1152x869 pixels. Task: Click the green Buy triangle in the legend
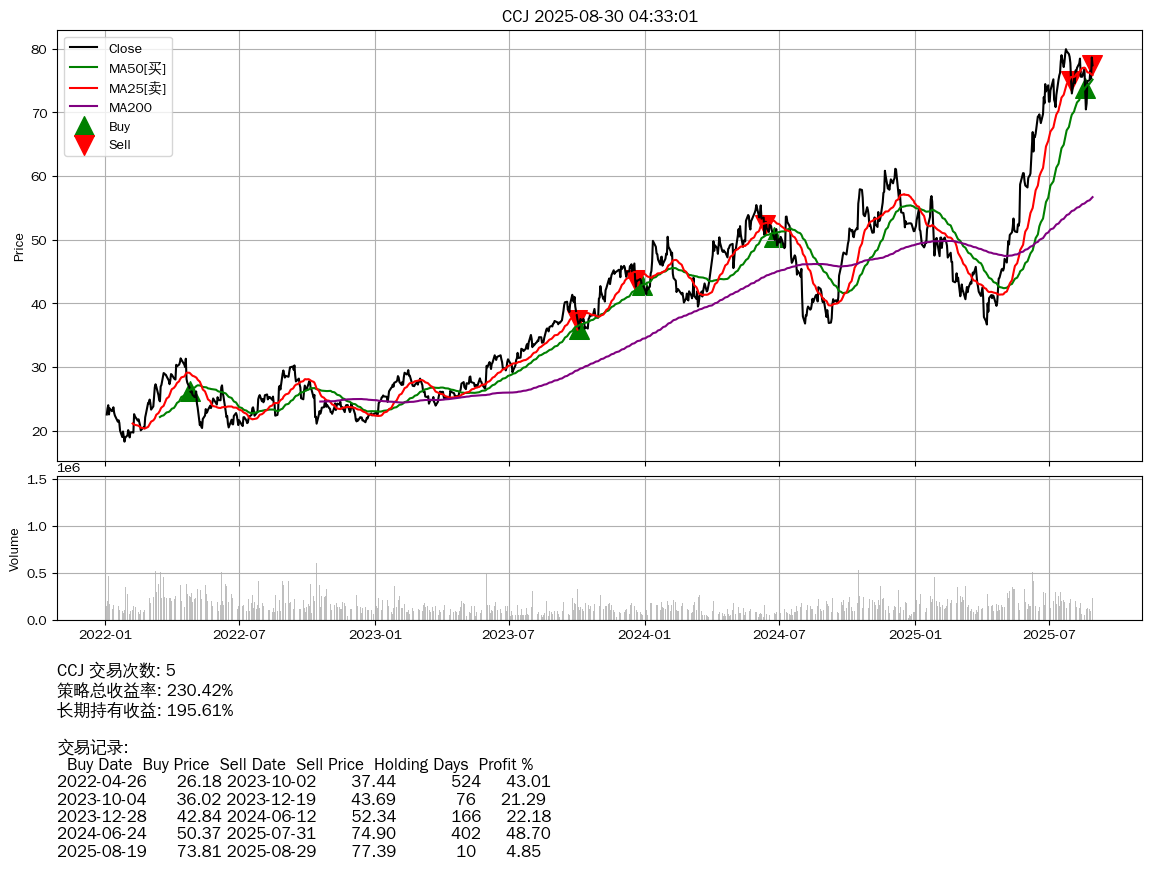coord(85,126)
